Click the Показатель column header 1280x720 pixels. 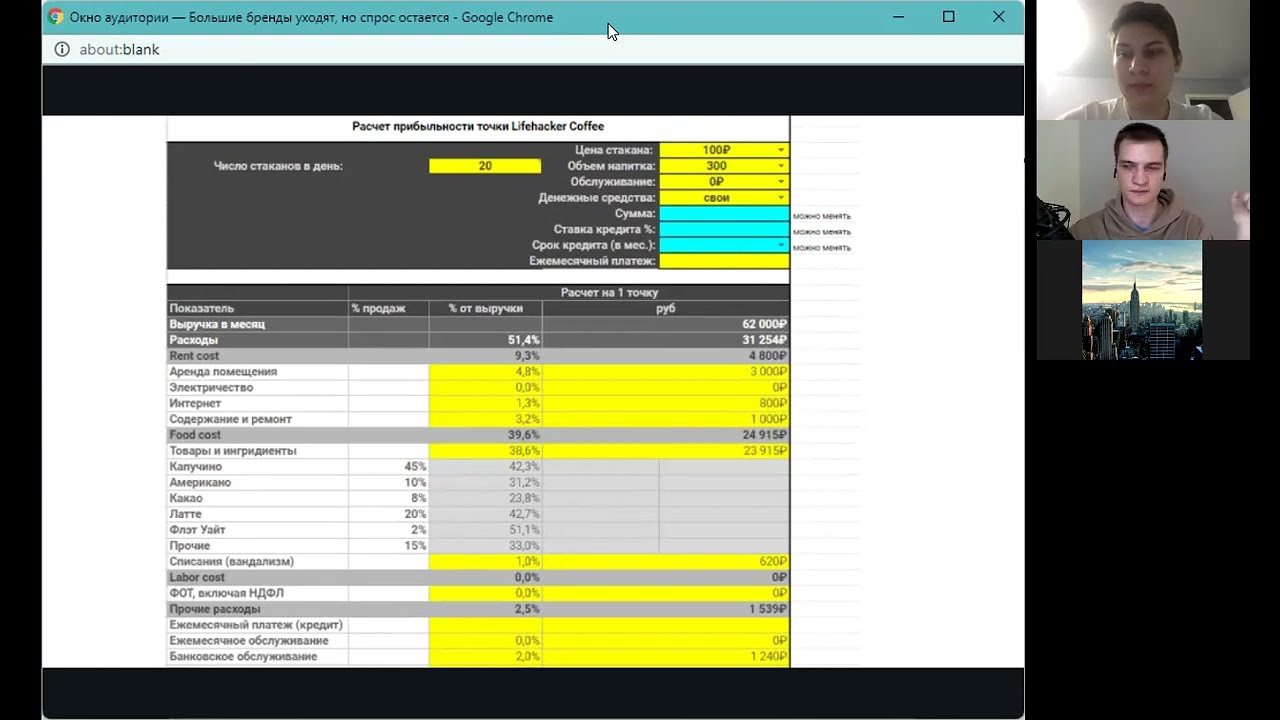201,309
